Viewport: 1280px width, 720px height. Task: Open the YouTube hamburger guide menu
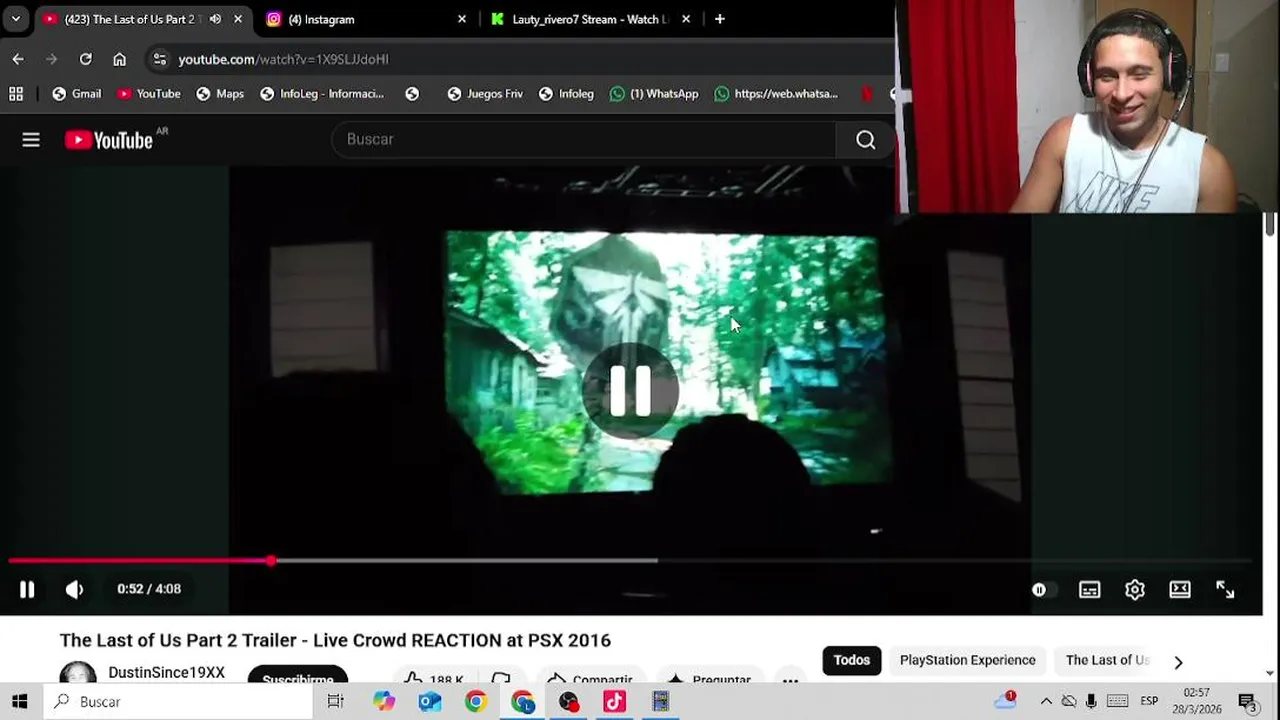(x=31, y=140)
